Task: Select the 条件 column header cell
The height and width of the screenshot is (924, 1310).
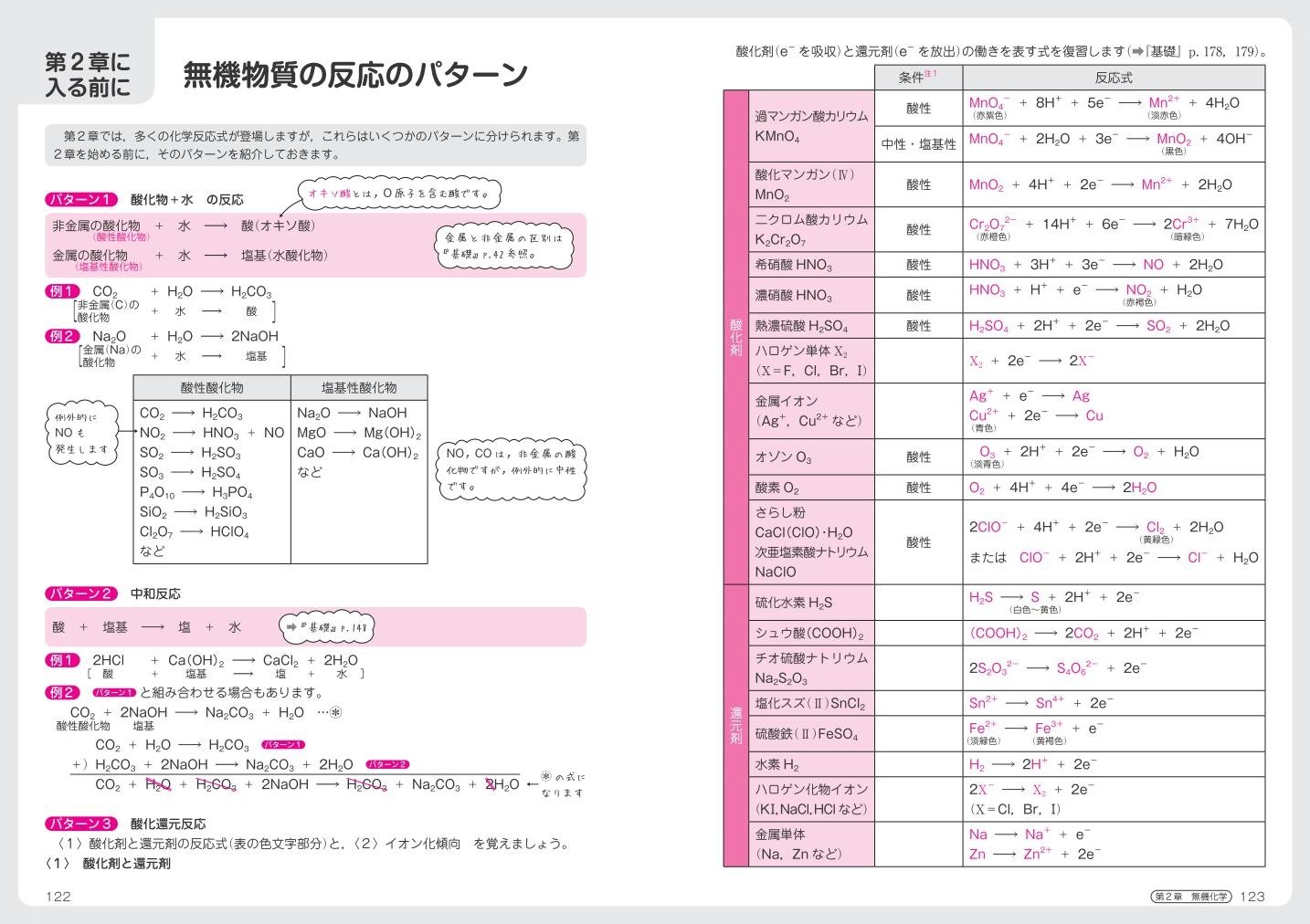Action: tap(917, 78)
